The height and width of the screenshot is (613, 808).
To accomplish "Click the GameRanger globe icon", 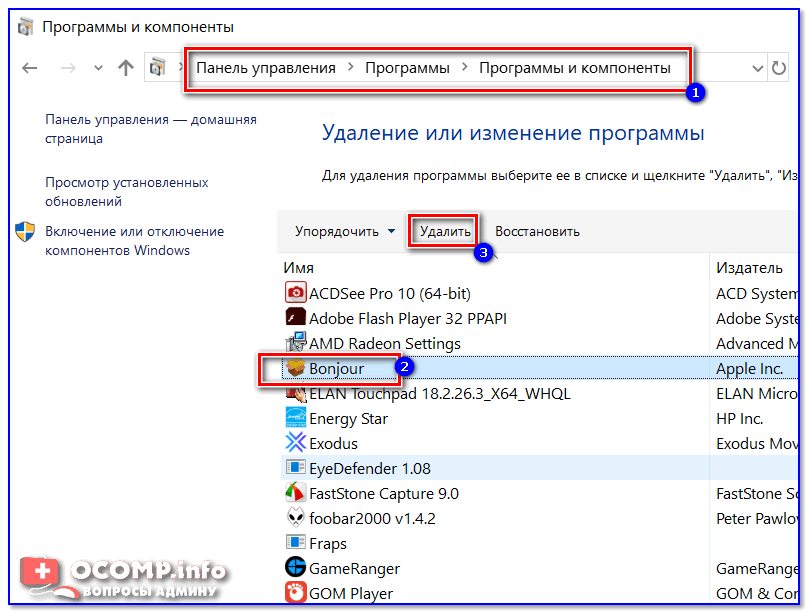I will tap(296, 567).
